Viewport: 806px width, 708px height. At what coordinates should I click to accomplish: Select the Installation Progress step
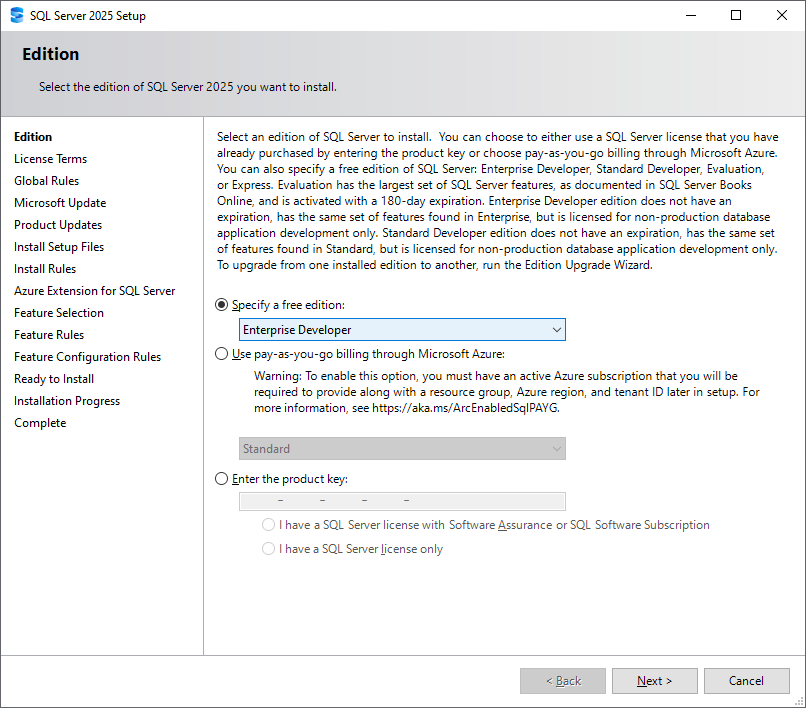67,401
